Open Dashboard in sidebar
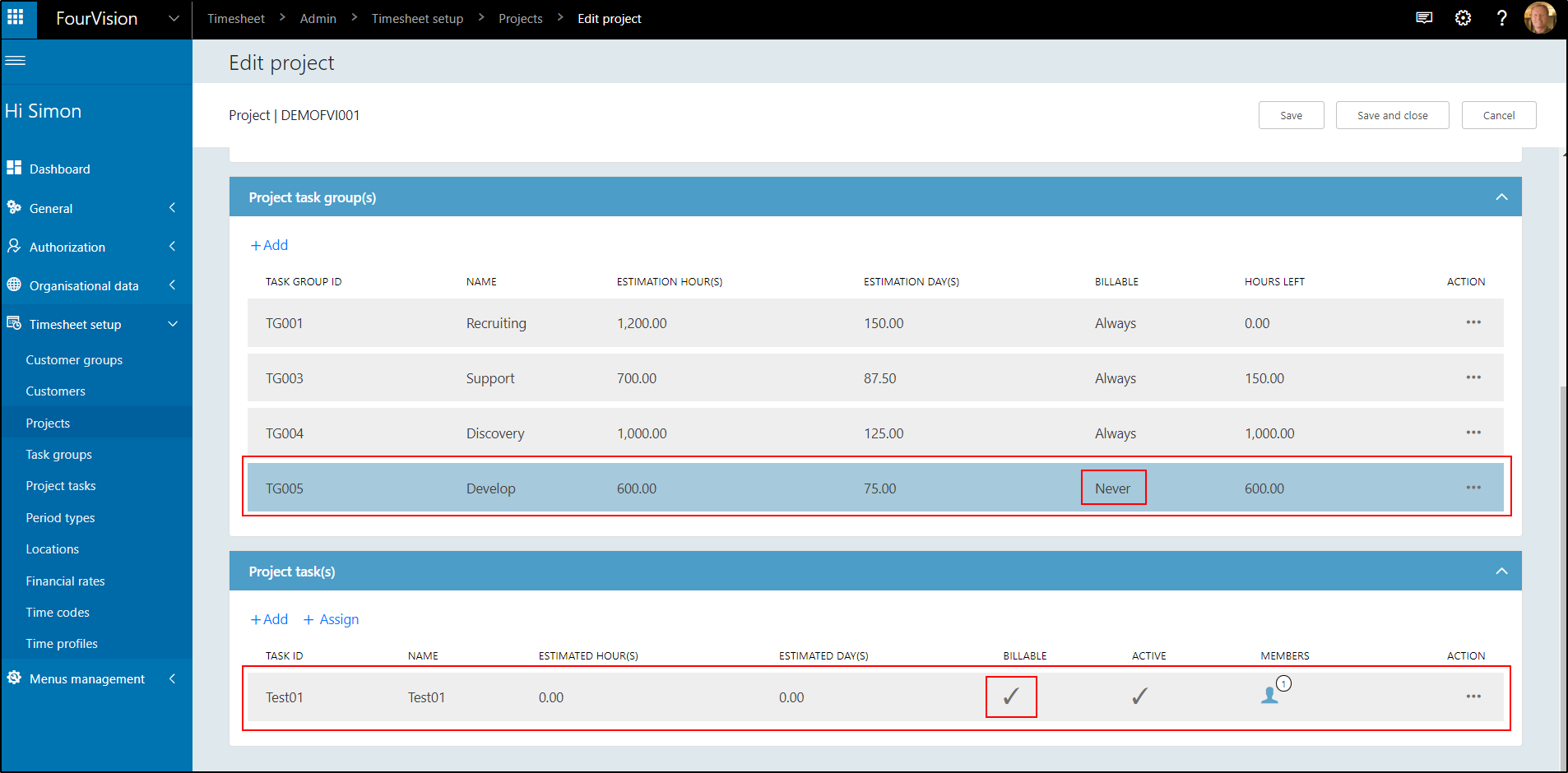 click(x=59, y=169)
